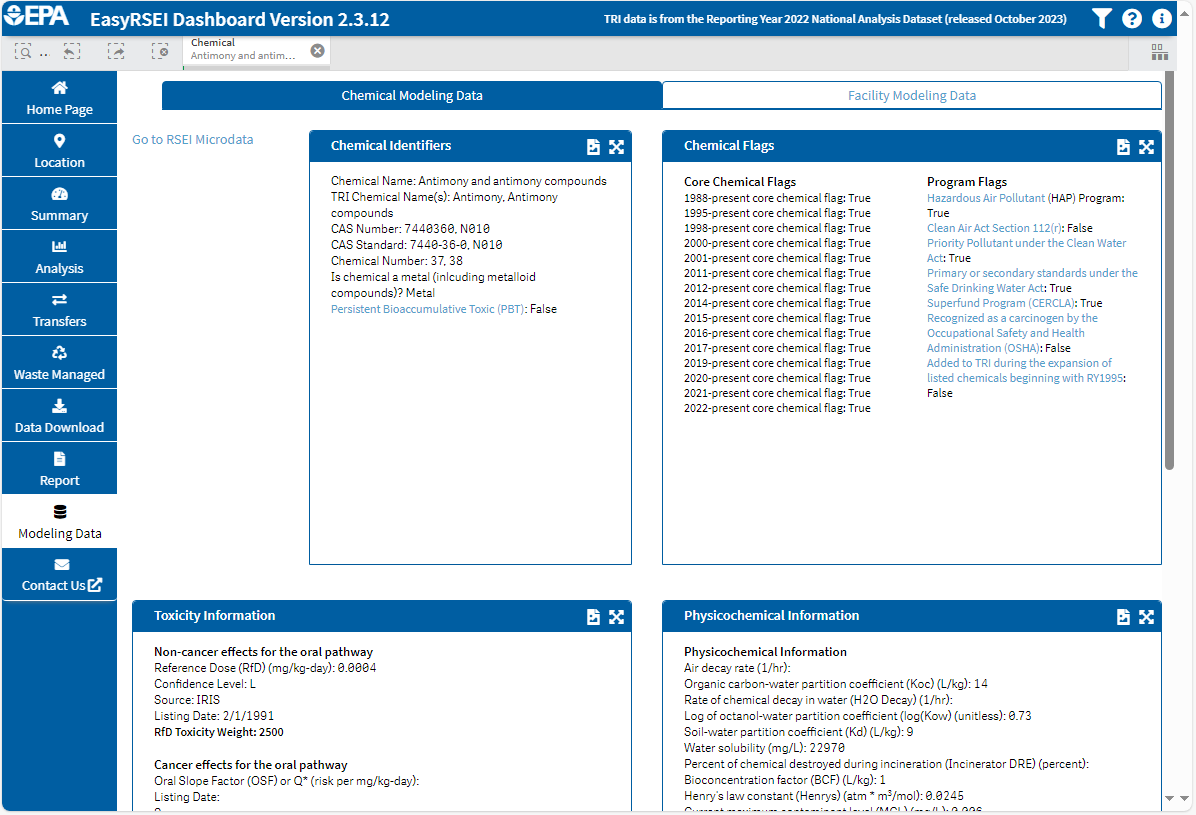1196x815 pixels.
Task: View dashboard info with the info icon
Action: coord(1161,17)
